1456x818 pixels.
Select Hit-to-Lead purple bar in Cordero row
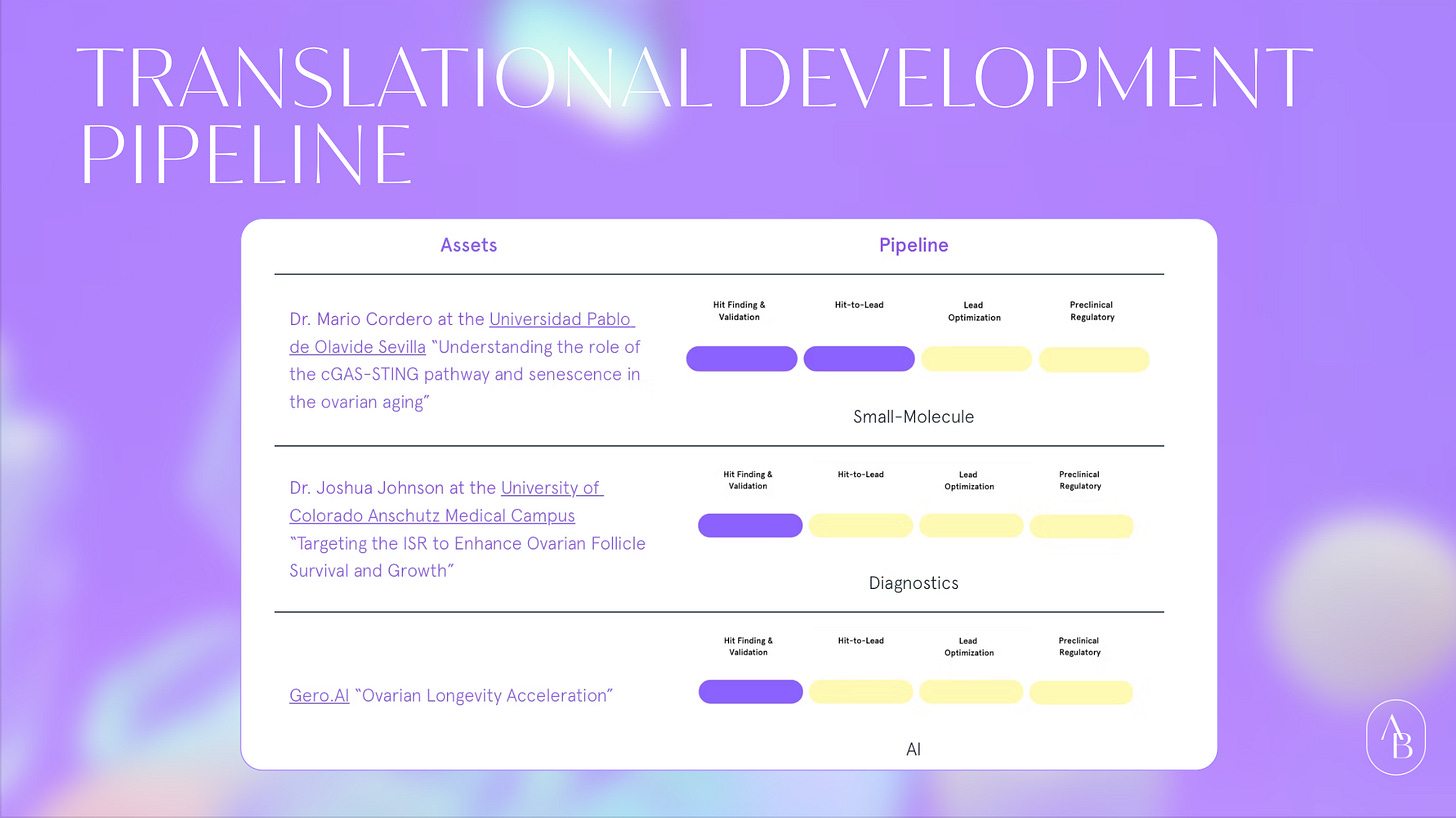[x=859, y=358]
